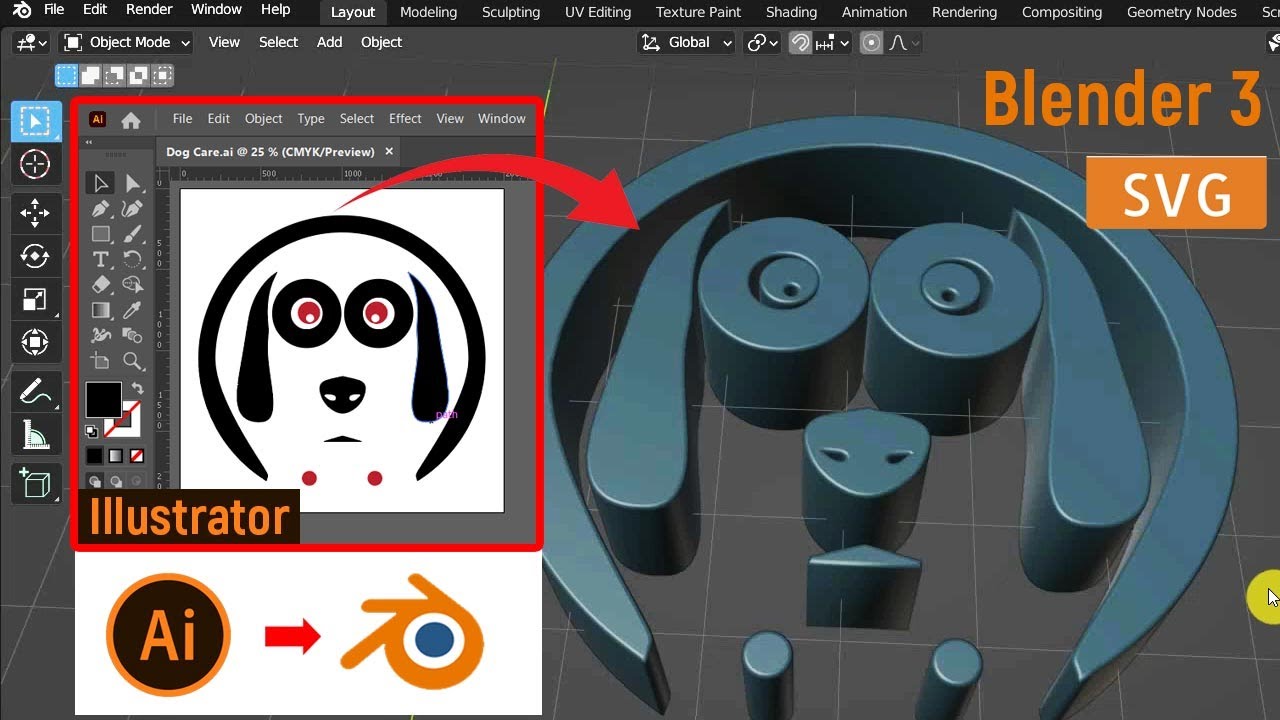The image size is (1280, 720).
Task: Open Illustrator's Type menu
Action: (311, 118)
